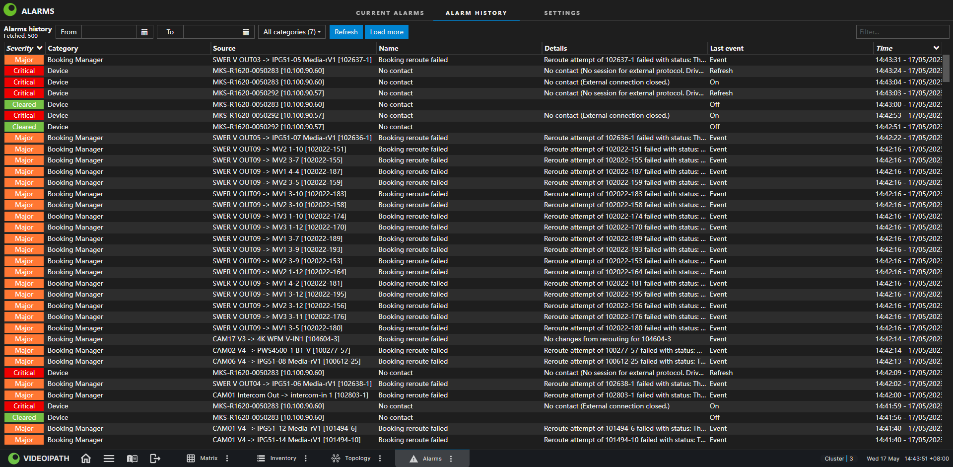Open the manual book icon
Image resolution: width=953 pixels, height=467 pixels.
click(132, 458)
